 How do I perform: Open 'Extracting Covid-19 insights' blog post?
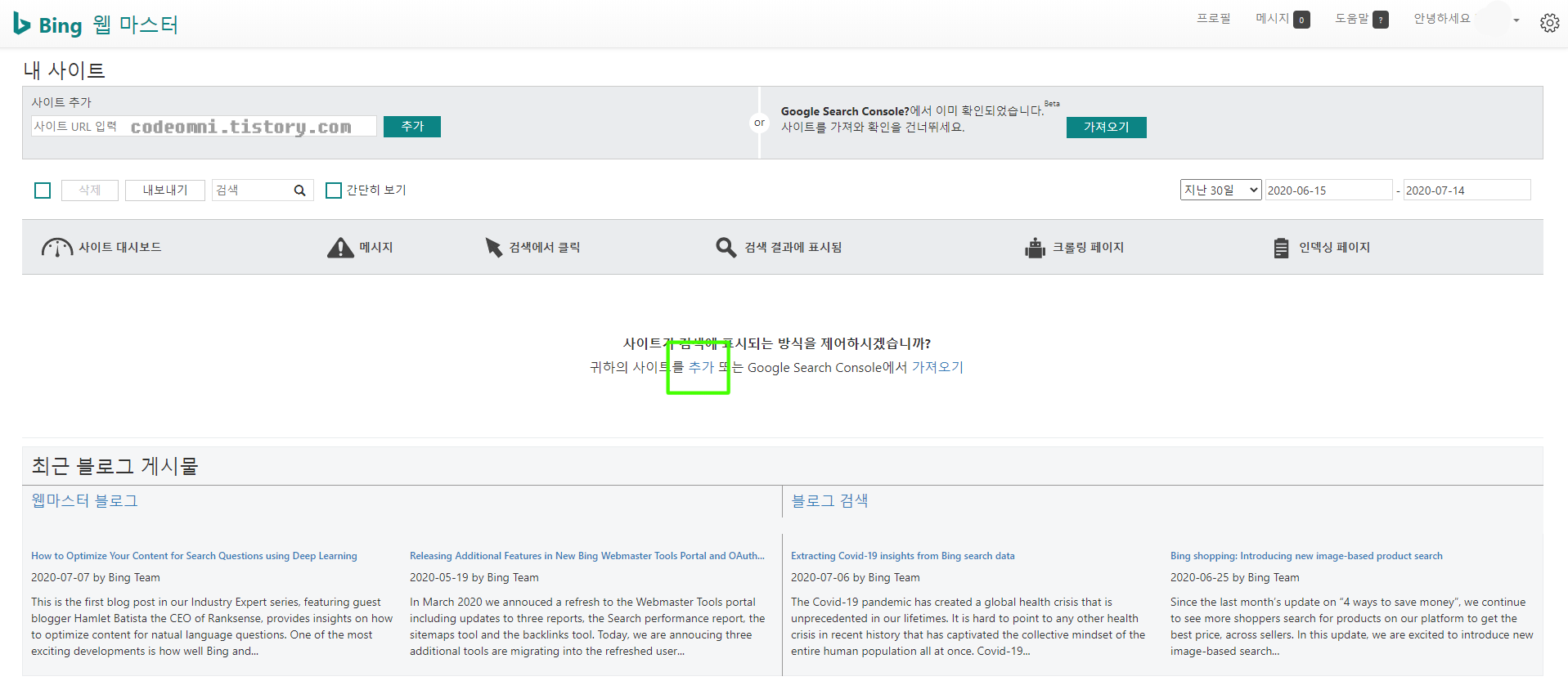click(902, 556)
